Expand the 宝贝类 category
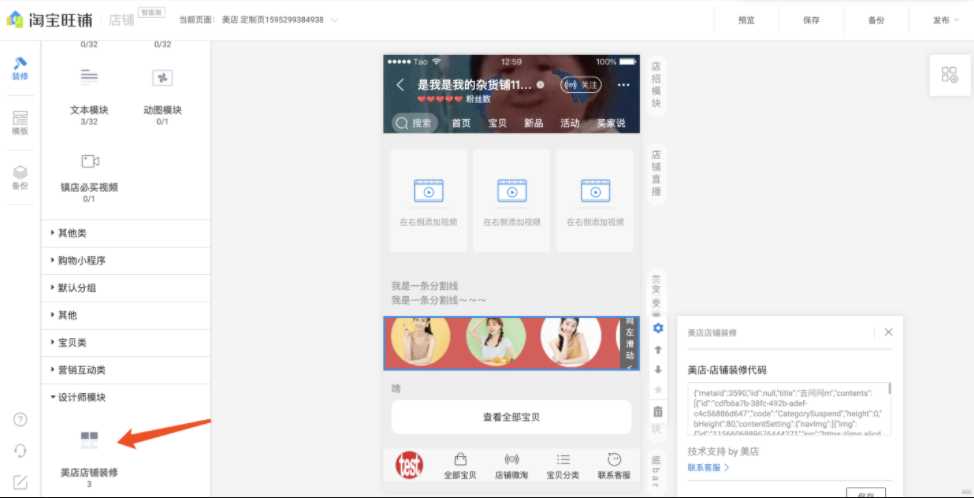This screenshot has width=974, height=498. (72, 343)
